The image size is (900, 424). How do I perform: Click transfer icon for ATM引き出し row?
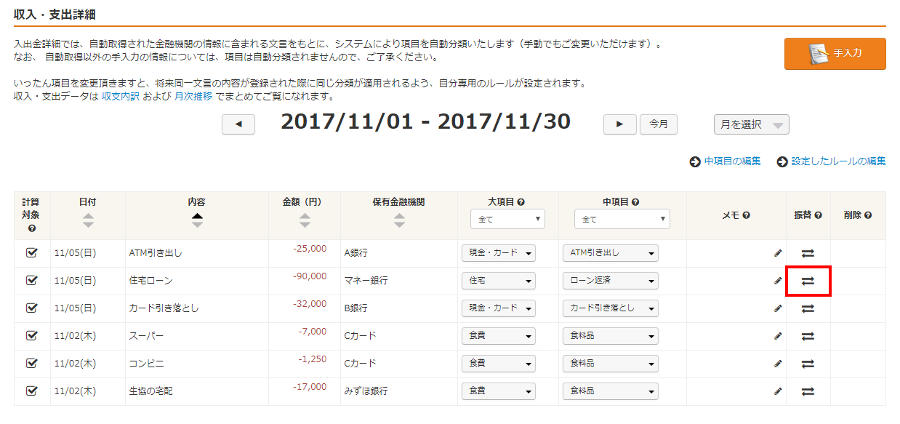(808, 254)
